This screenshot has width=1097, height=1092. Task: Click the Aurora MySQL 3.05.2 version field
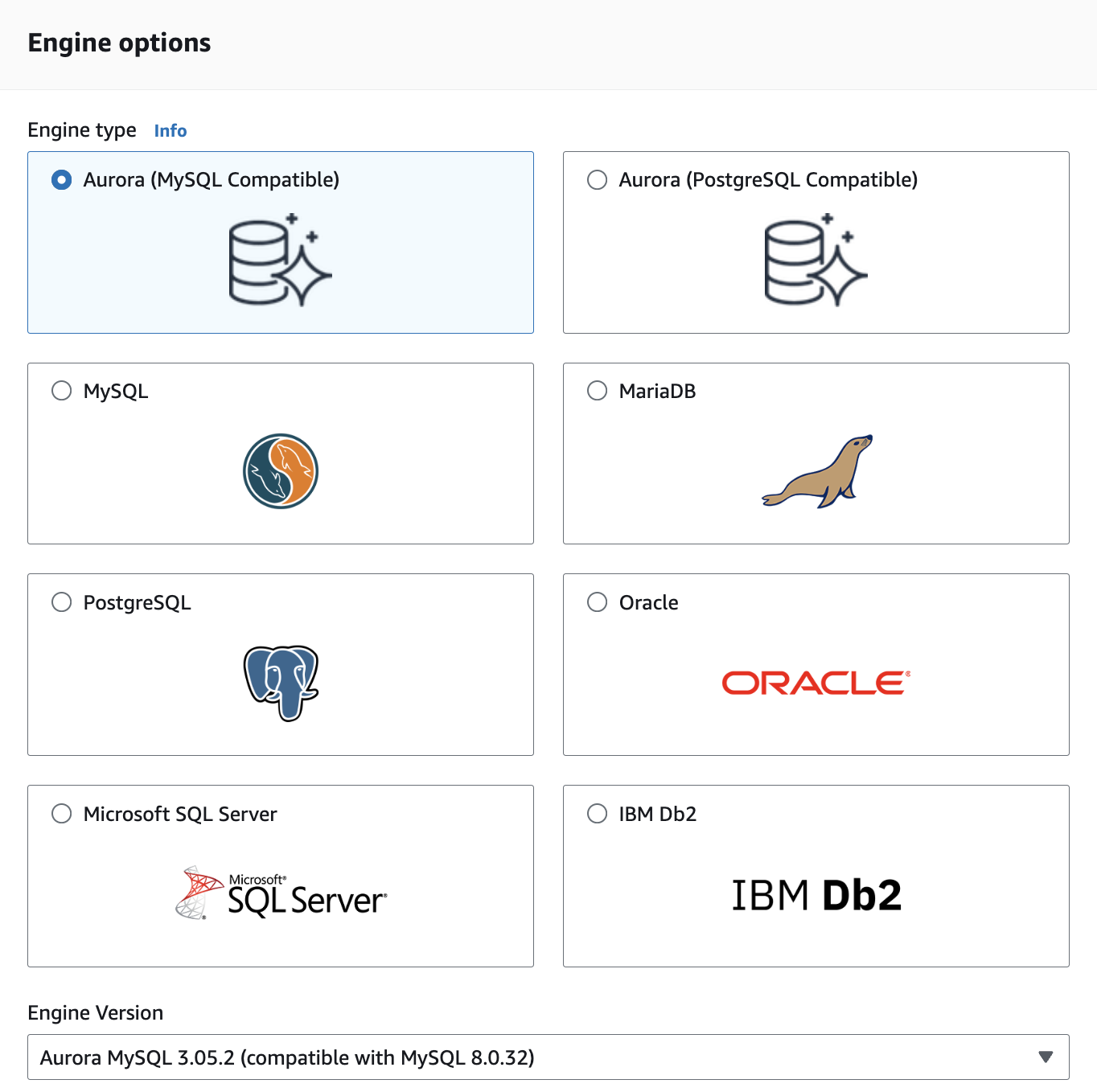click(548, 1057)
